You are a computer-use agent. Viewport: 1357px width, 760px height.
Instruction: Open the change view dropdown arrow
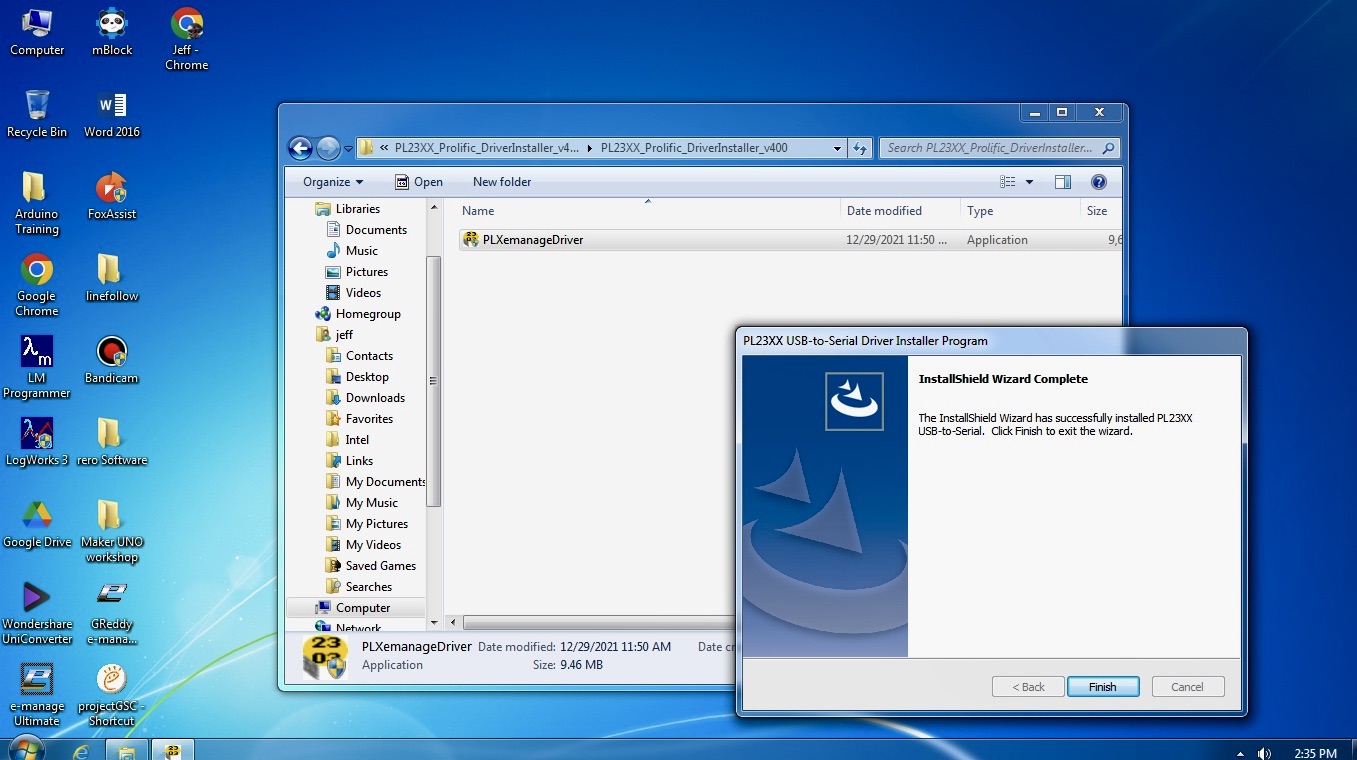1029,182
